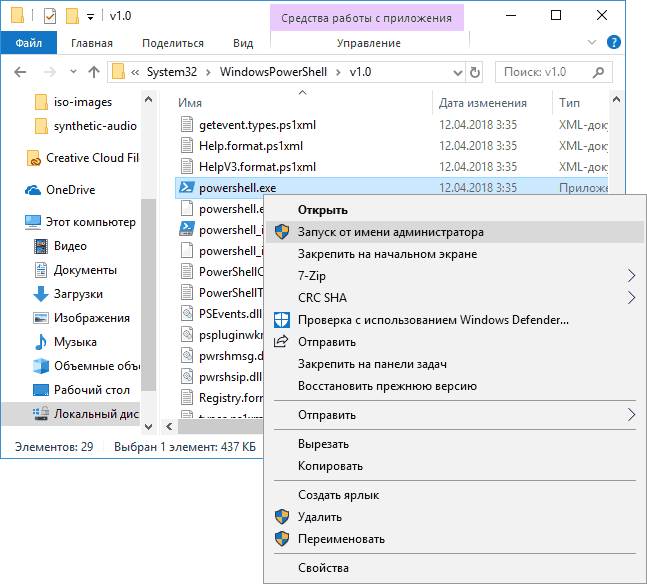Click file list horizontal scroll left arrow

coord(169,426)
